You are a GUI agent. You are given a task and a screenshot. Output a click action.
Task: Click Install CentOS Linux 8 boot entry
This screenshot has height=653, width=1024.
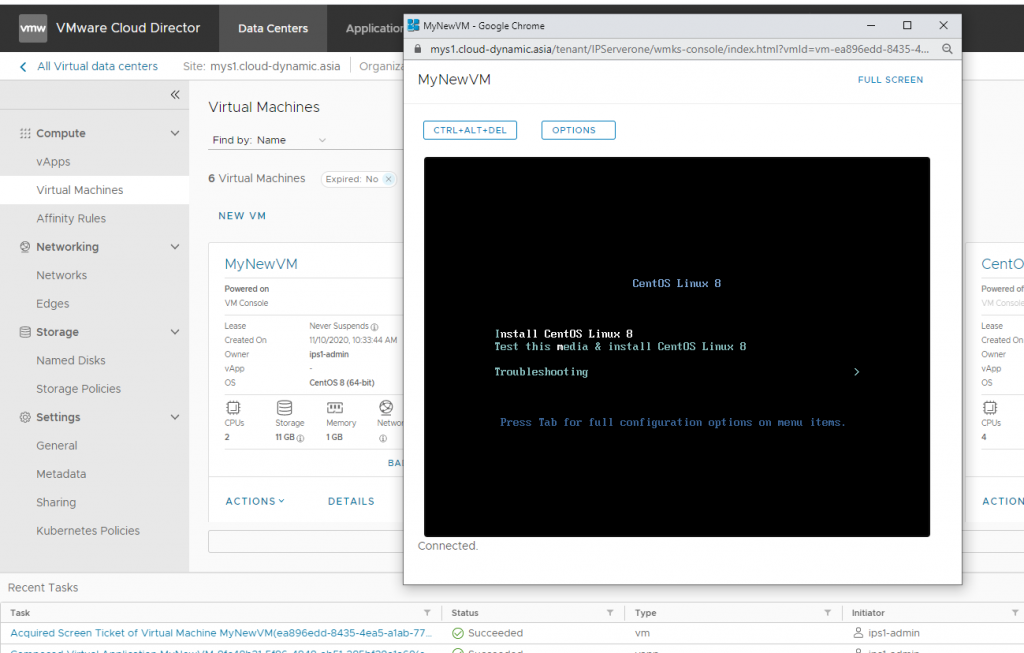click(564, 334)
